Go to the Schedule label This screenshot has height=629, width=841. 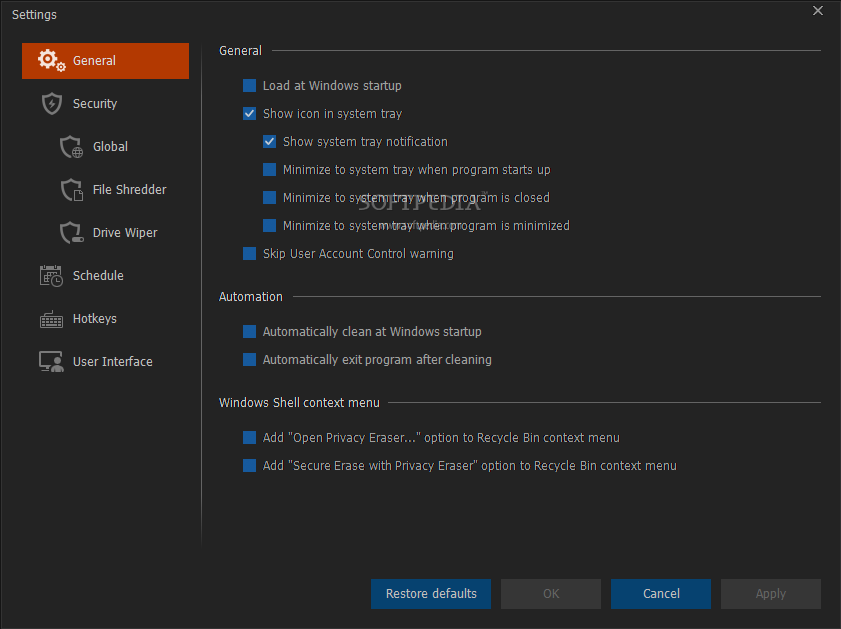click(98, 276)
